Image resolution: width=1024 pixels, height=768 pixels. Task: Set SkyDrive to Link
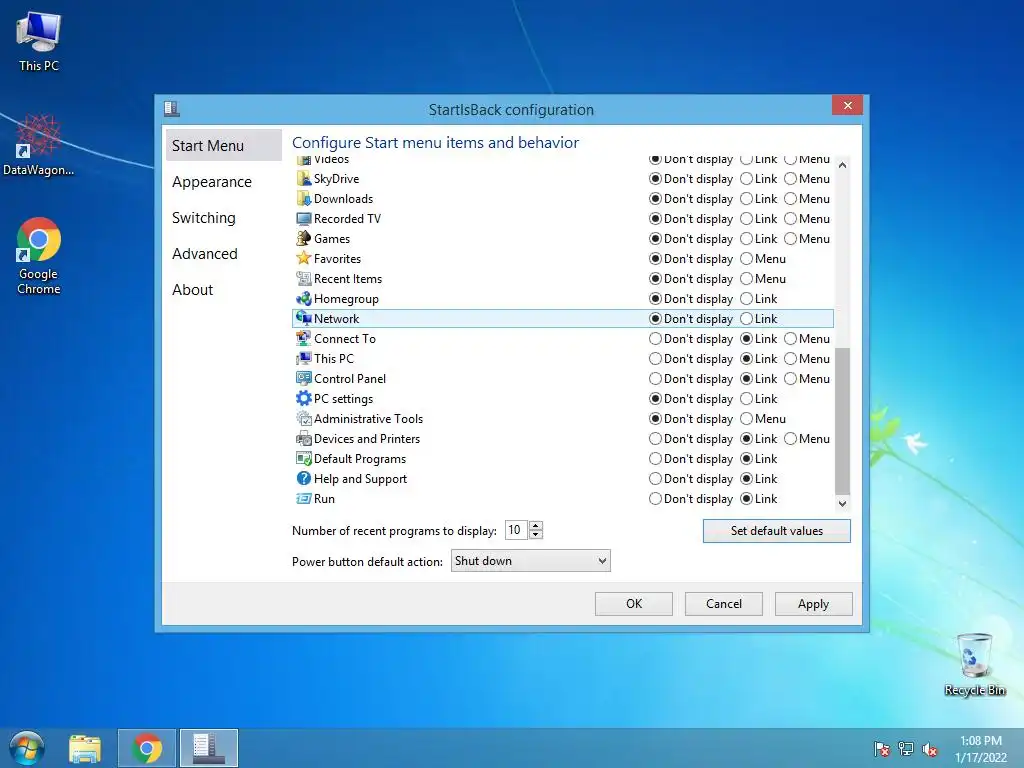pos(746,179)
